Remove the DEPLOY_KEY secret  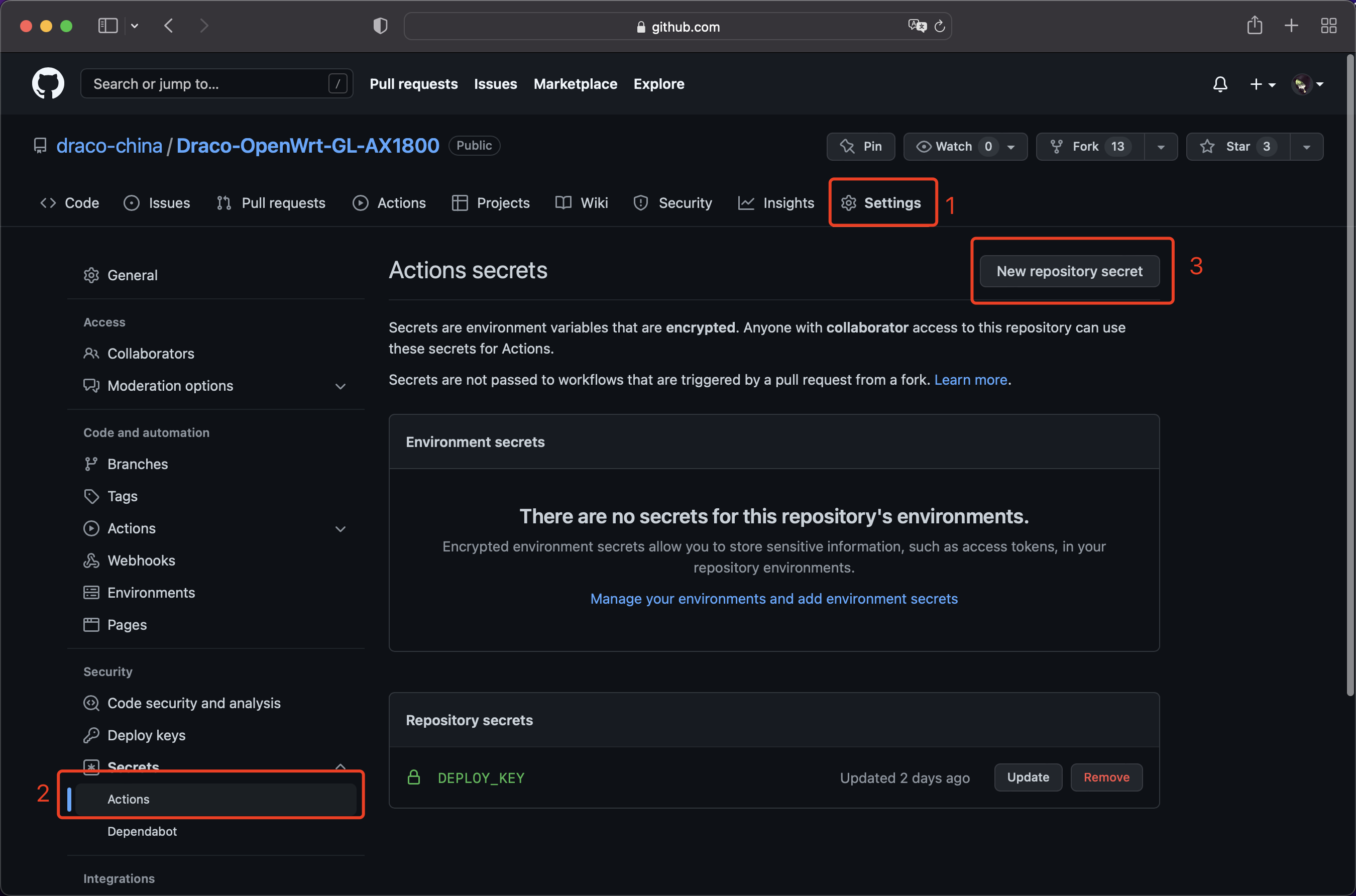point(1106,777)
